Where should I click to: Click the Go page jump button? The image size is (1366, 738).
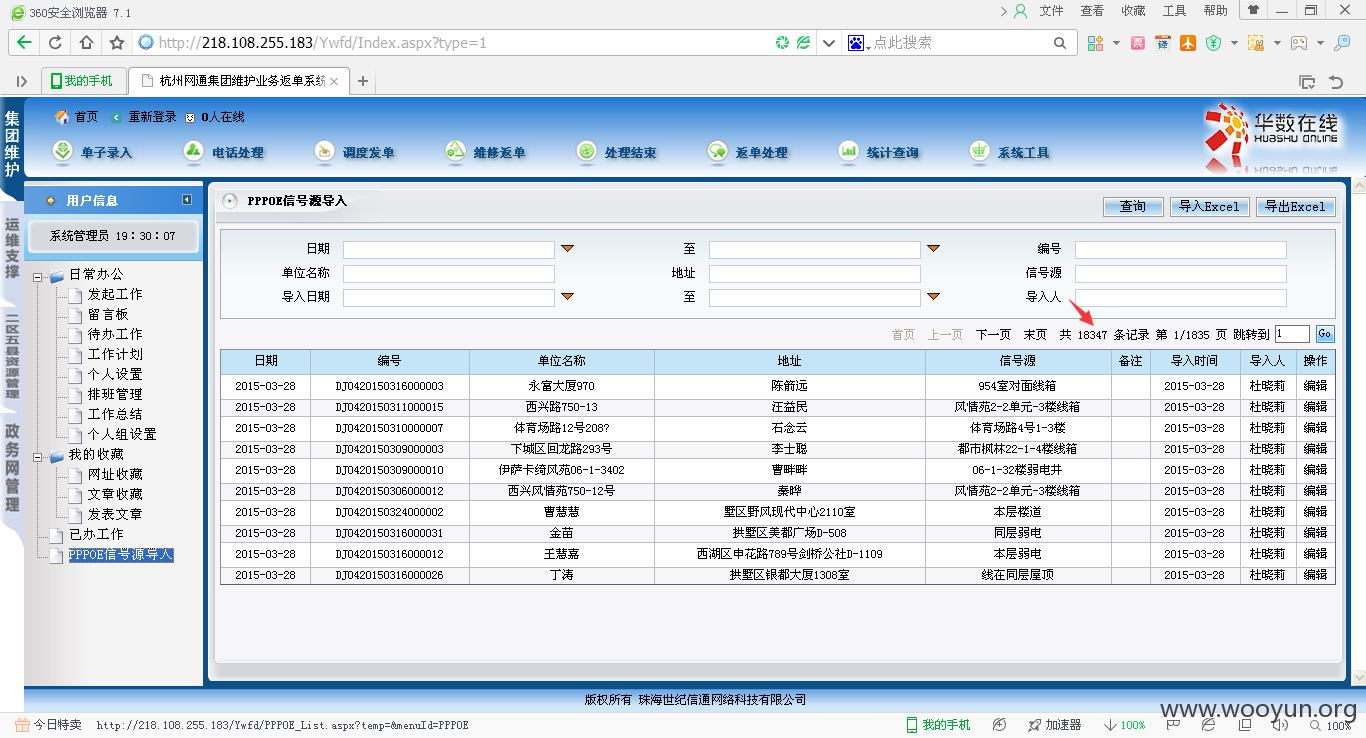1325,334
